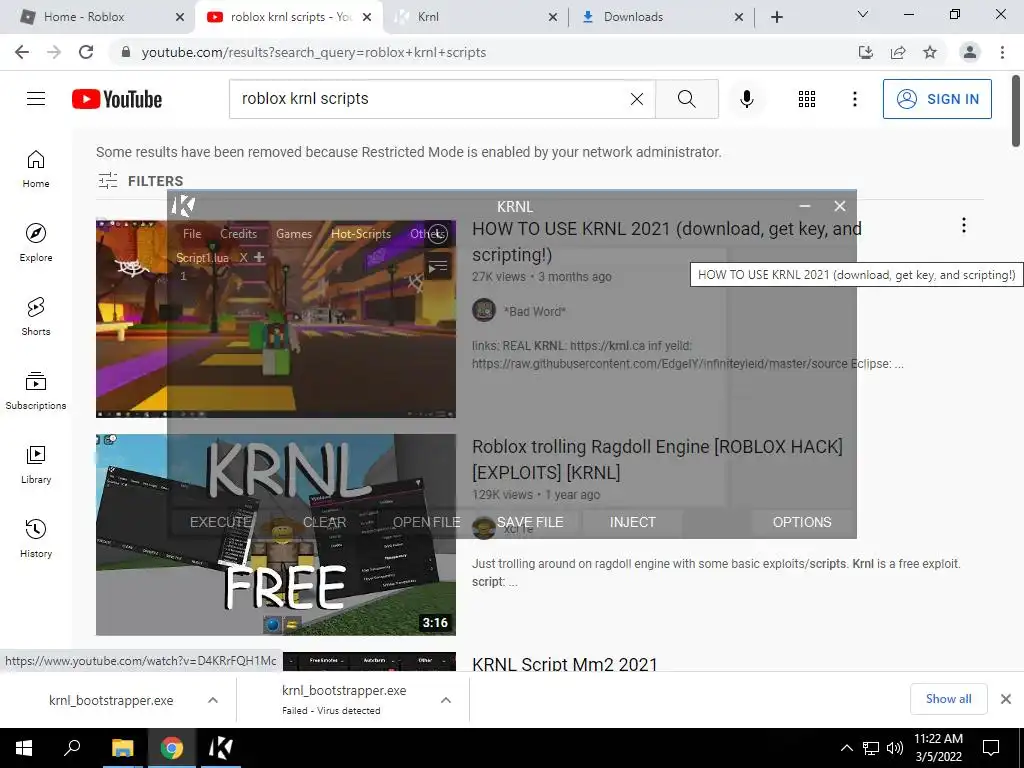The image size is (1024, 768).
Task: Close the Chrome downloads bar
Action: pyautogui.click(x=1006, y=699)
